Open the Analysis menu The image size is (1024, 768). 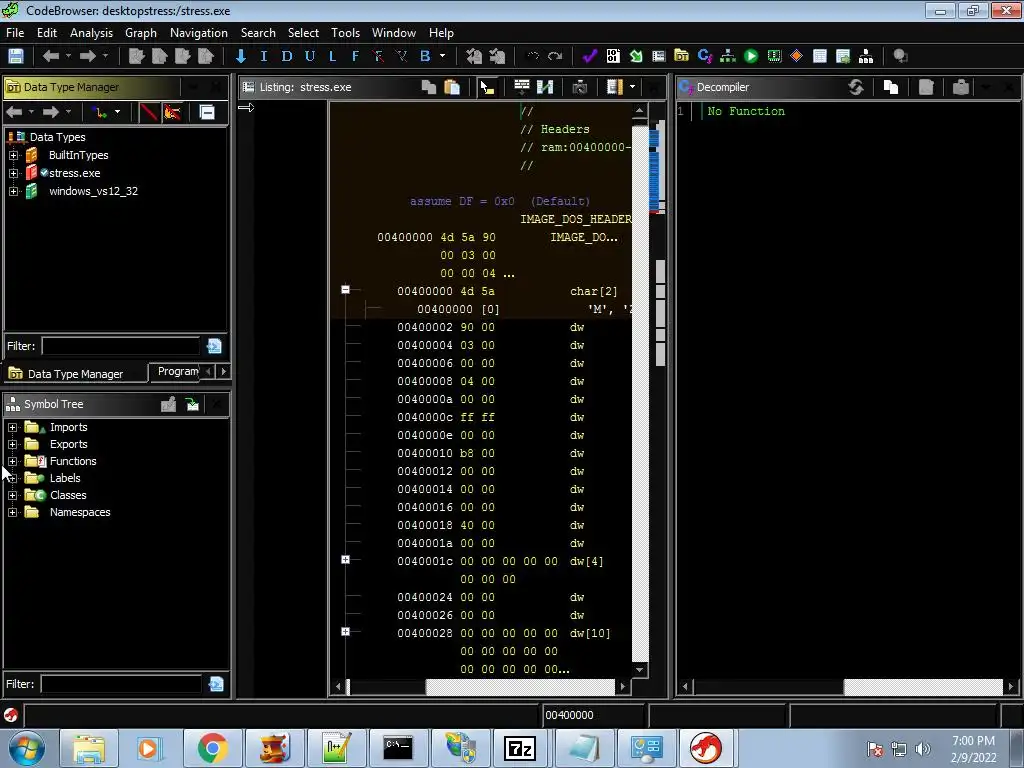coord(91,33)
